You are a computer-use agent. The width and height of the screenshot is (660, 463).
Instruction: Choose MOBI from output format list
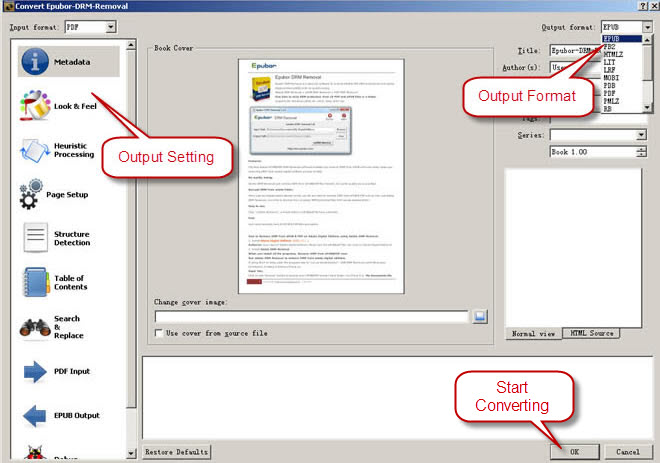tap(611, 76)
